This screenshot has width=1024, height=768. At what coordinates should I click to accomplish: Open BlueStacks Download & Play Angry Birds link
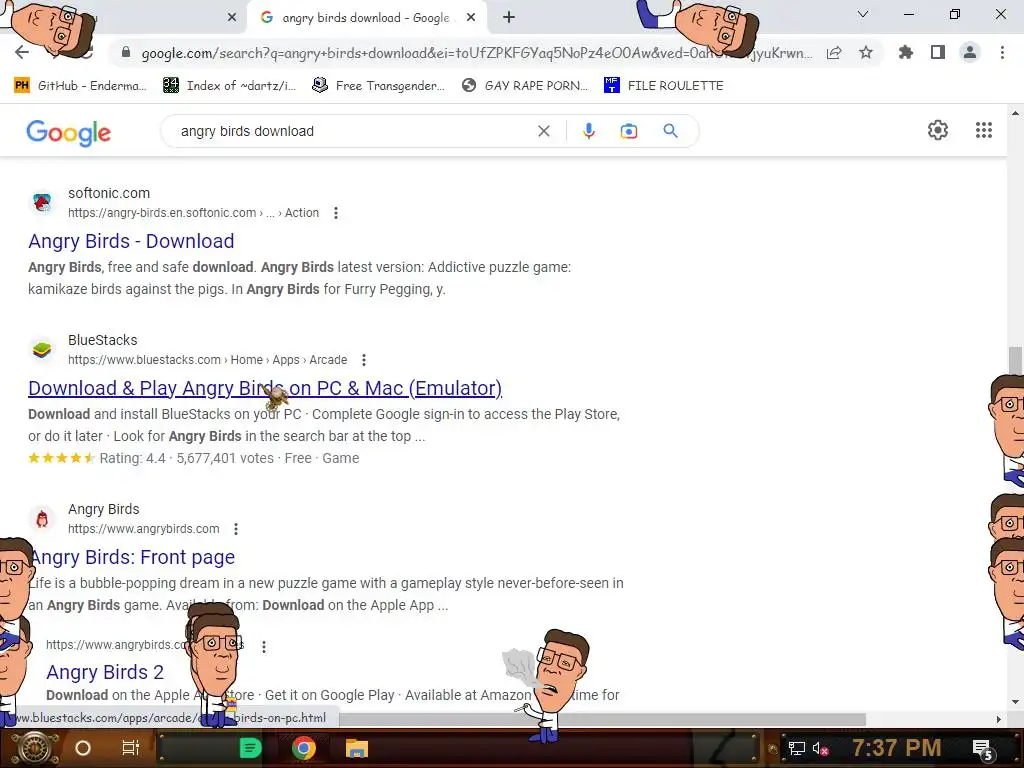pyautogui.click(x=265, y=388)
